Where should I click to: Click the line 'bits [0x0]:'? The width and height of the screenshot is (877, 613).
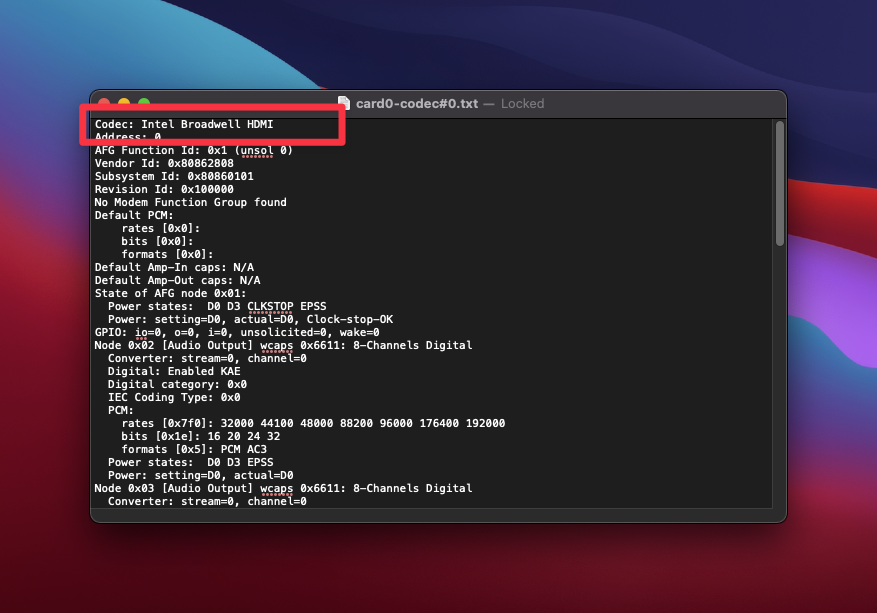click(x=157, y=241)
